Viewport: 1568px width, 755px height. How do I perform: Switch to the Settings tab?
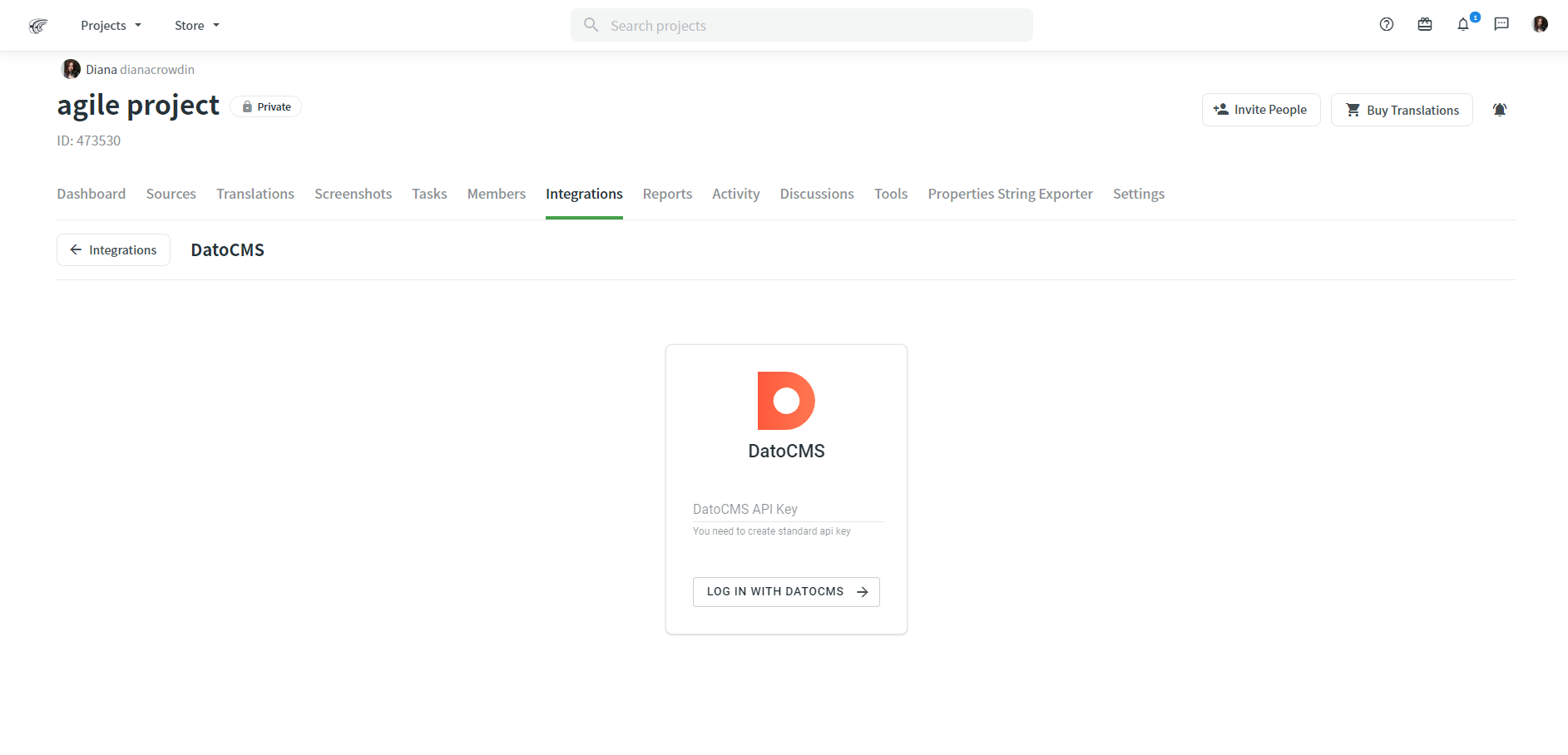tap(1139, 194)
